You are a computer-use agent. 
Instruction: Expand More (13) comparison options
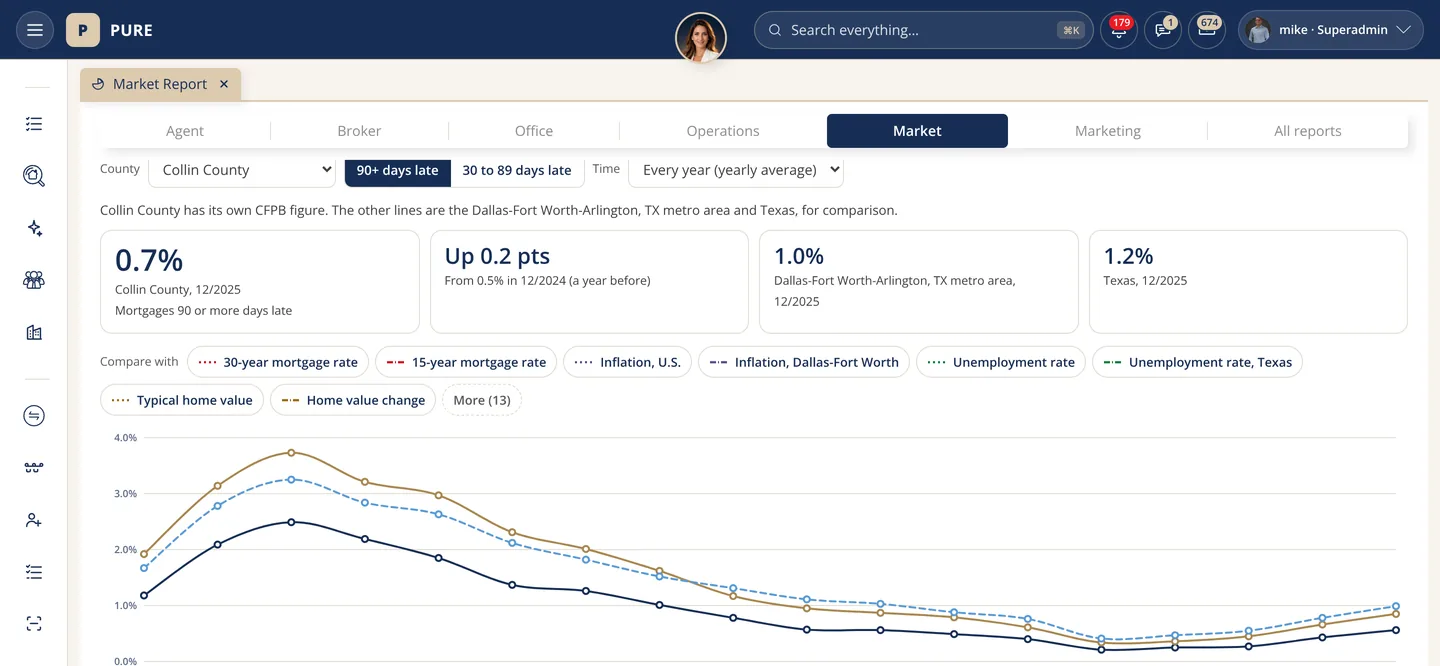(481, 400)
